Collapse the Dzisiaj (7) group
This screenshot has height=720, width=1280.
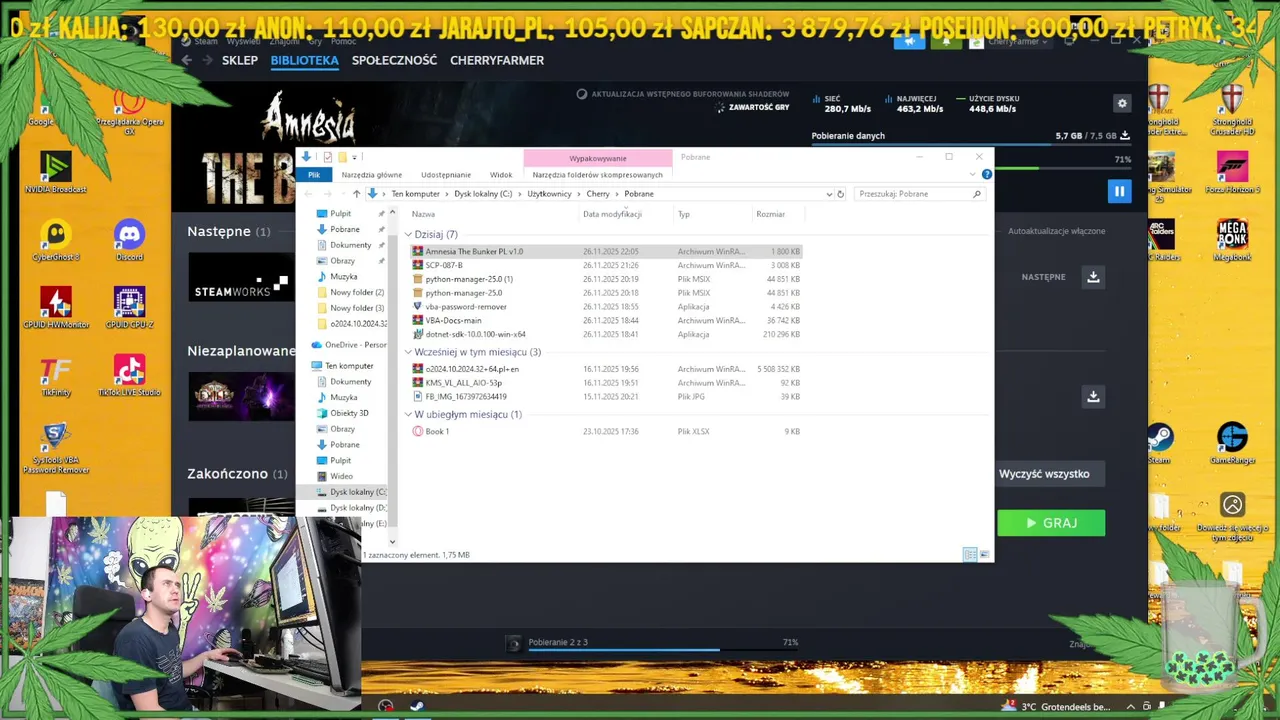[x=408, y=235]
